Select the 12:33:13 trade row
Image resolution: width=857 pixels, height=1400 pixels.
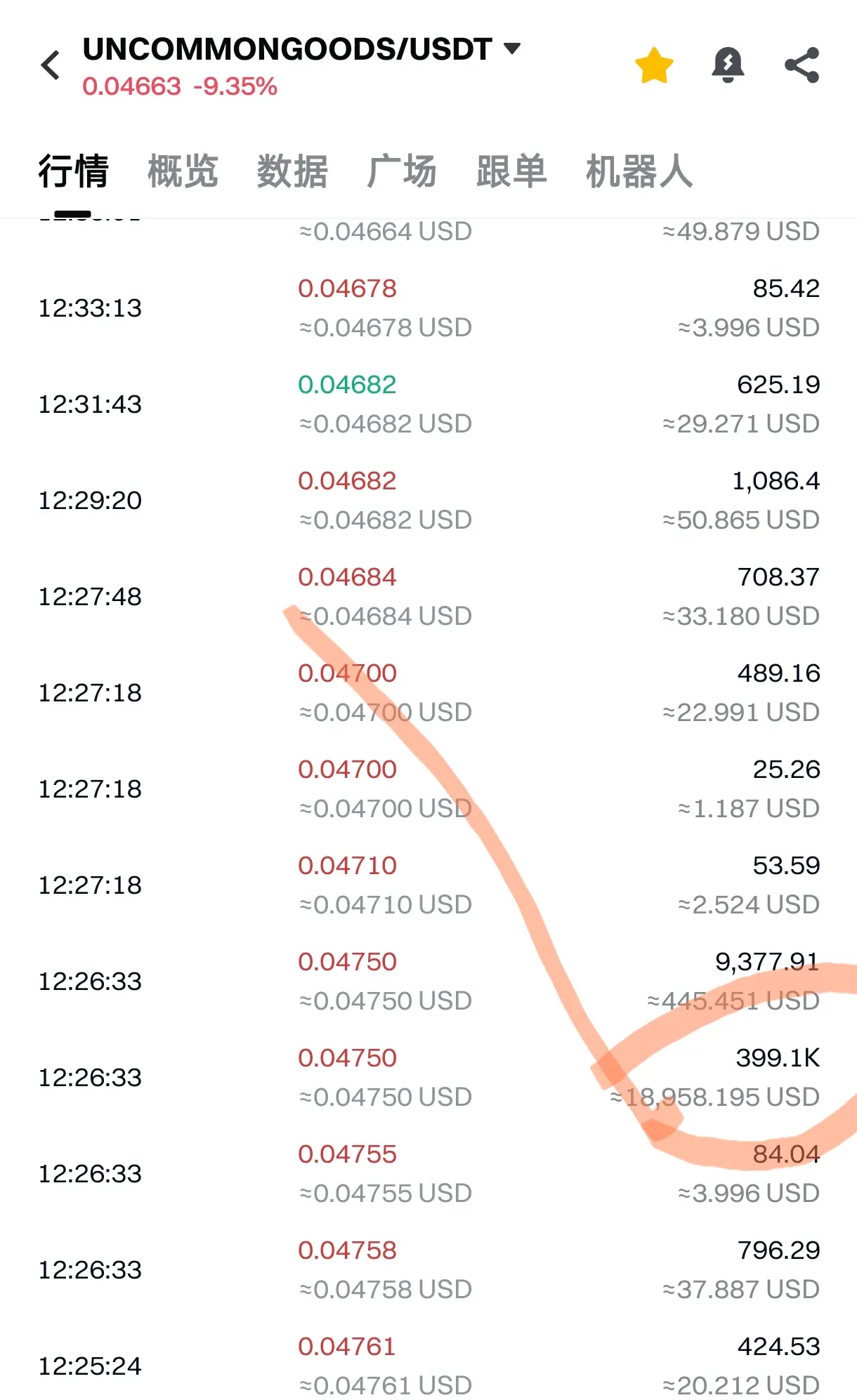coord(428,308)
